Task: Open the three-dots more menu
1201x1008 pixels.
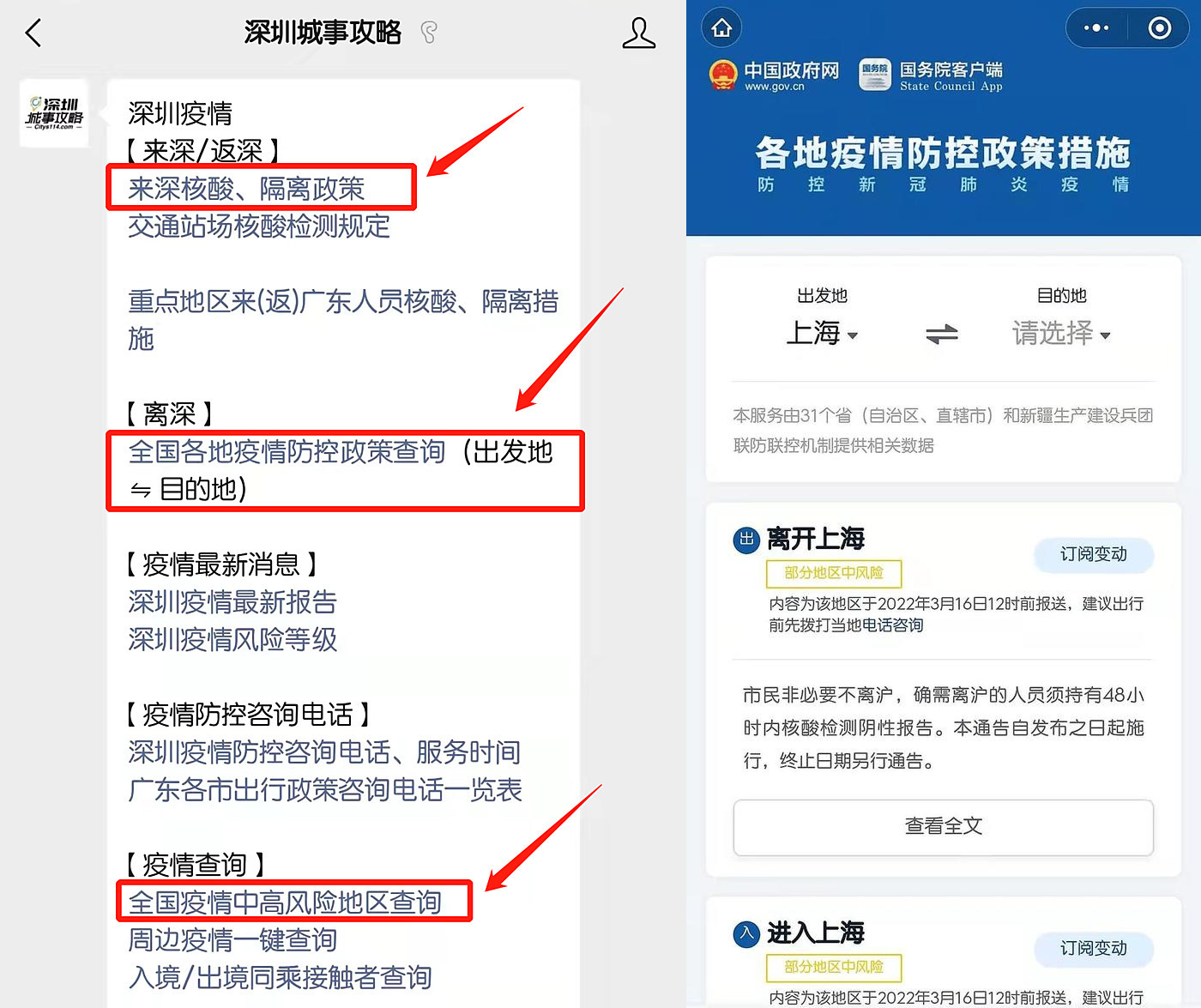Action: coord(1096,27)
